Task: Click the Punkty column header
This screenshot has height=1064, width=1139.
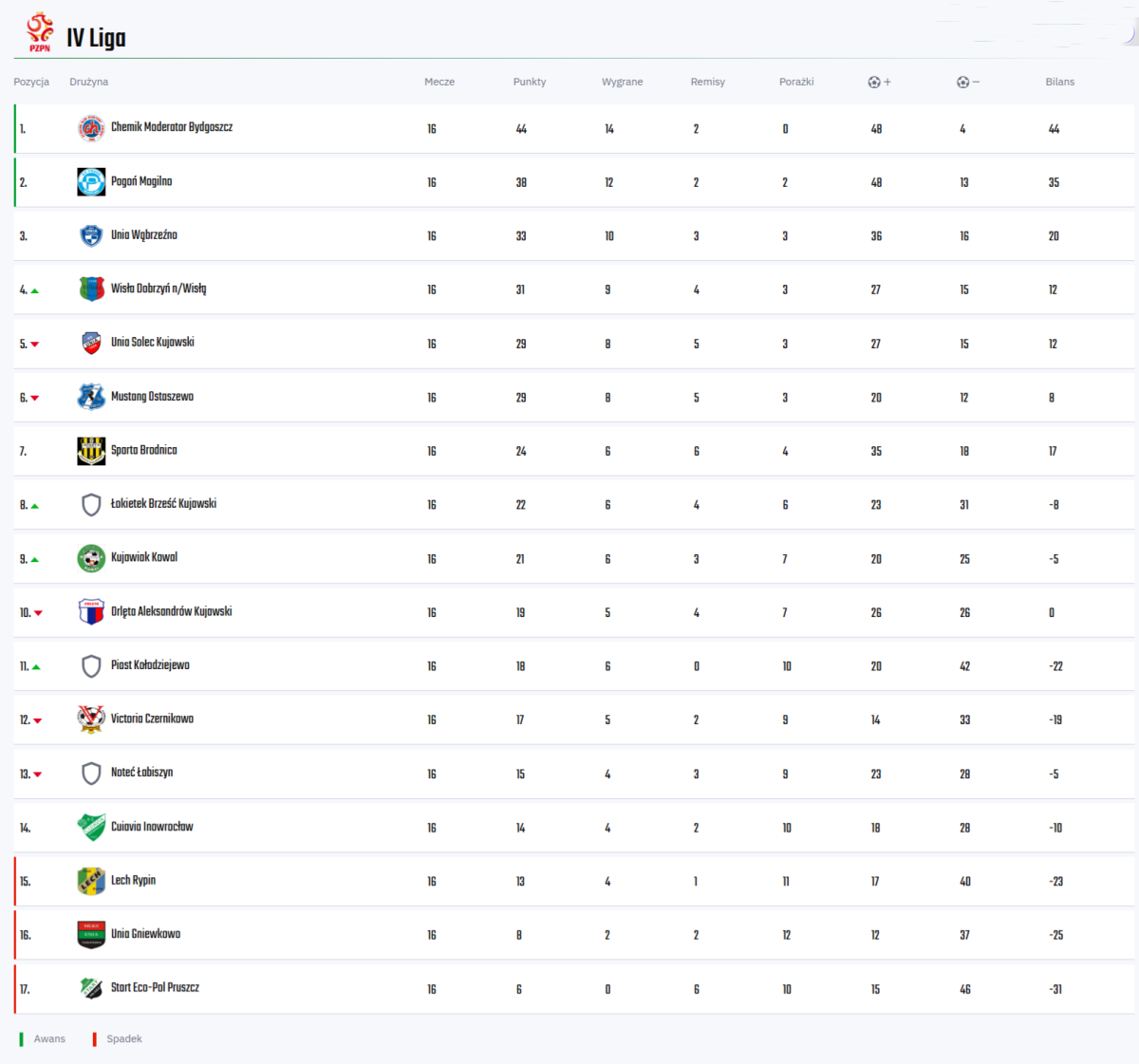Action: click(530, 83)
